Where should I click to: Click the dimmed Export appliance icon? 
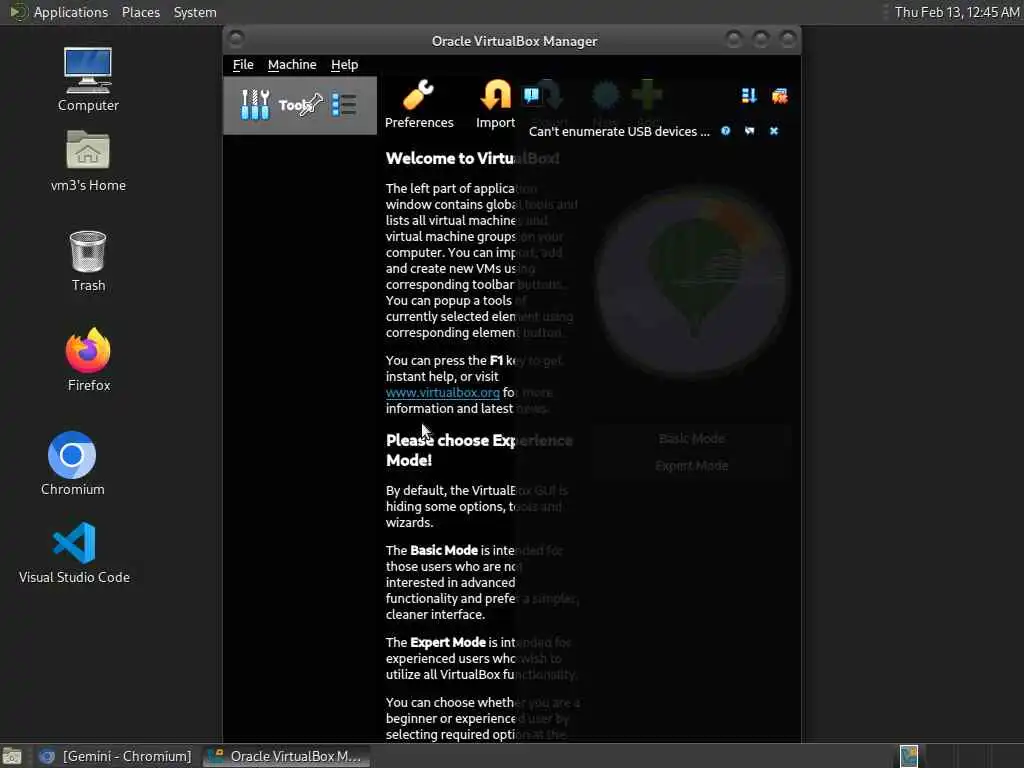click(x=552, y=96)
